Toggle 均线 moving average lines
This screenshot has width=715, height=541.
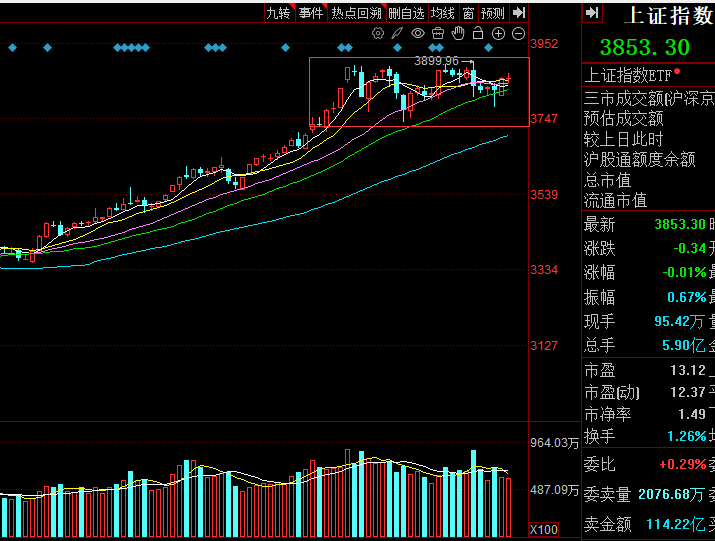coord(443,13)
